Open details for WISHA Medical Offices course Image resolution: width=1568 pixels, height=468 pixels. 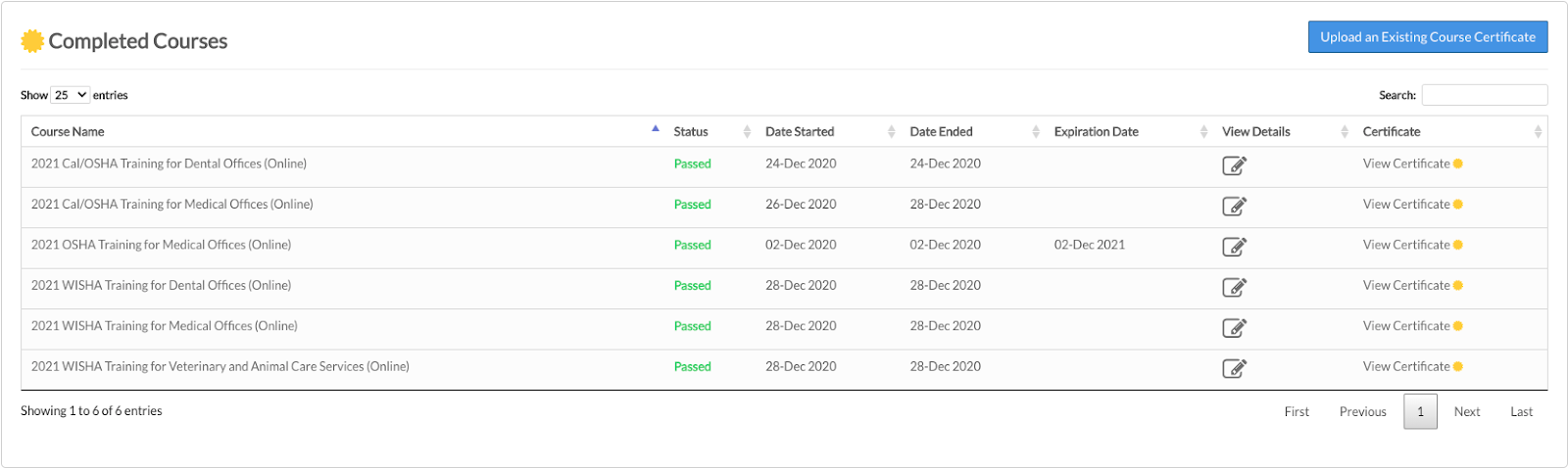click(x=1234, y=328)
